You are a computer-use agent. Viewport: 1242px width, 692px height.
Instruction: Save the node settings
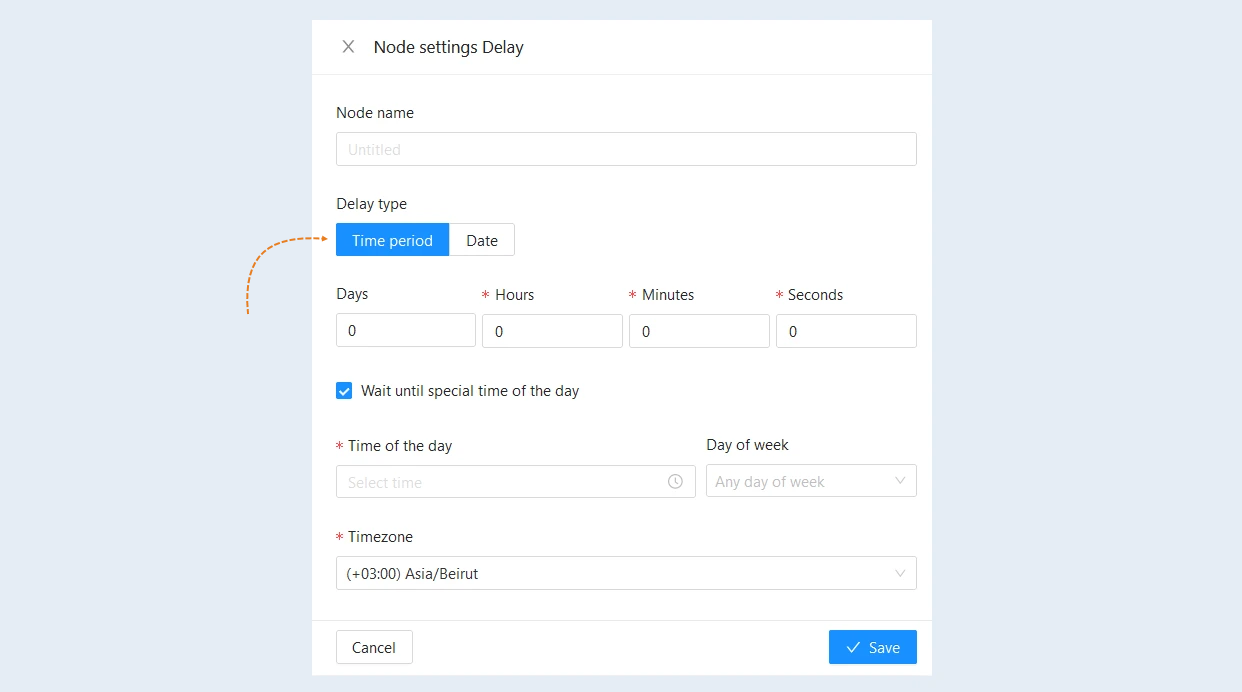click(873, 647)
